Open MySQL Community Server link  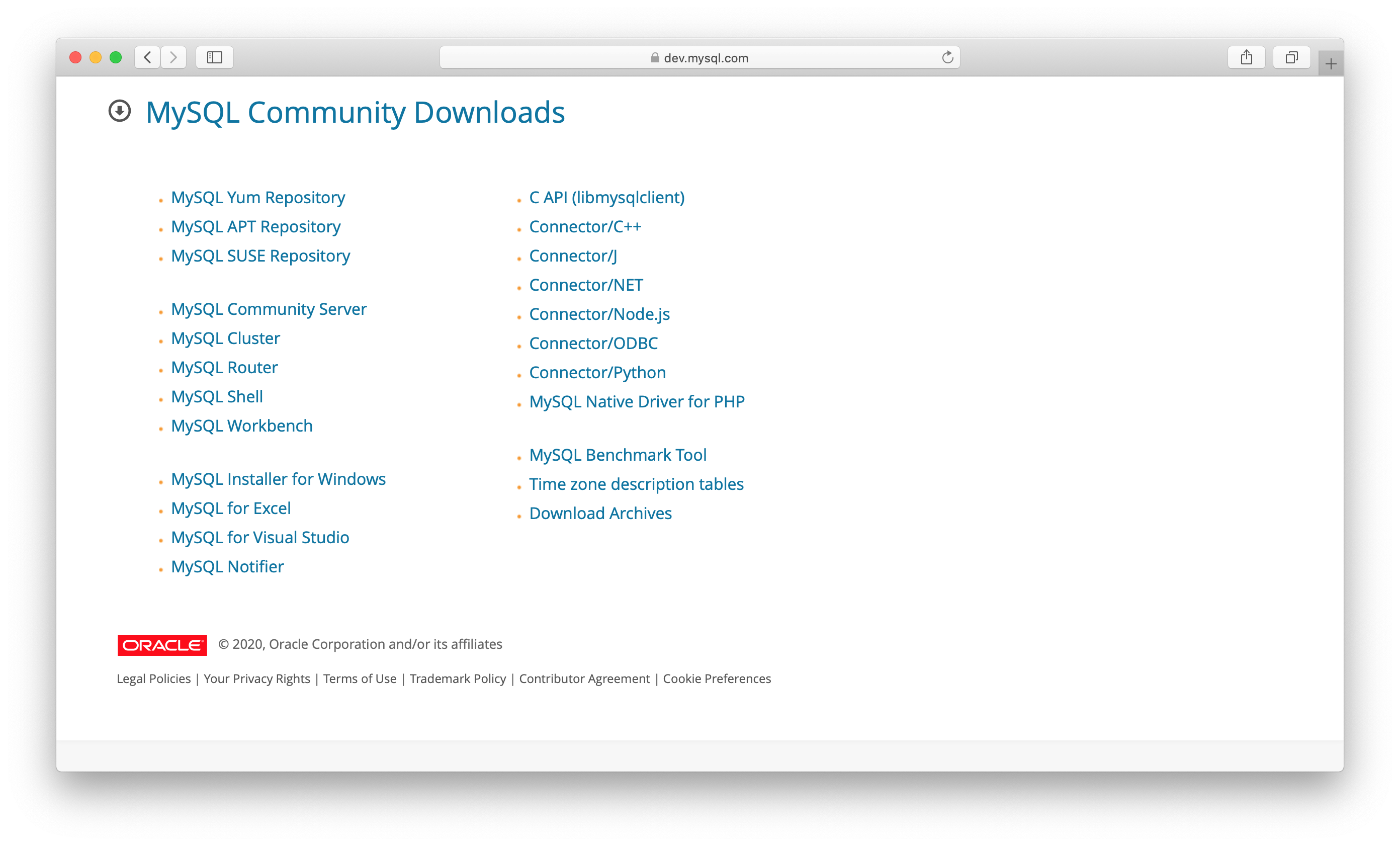pos(269,309)
